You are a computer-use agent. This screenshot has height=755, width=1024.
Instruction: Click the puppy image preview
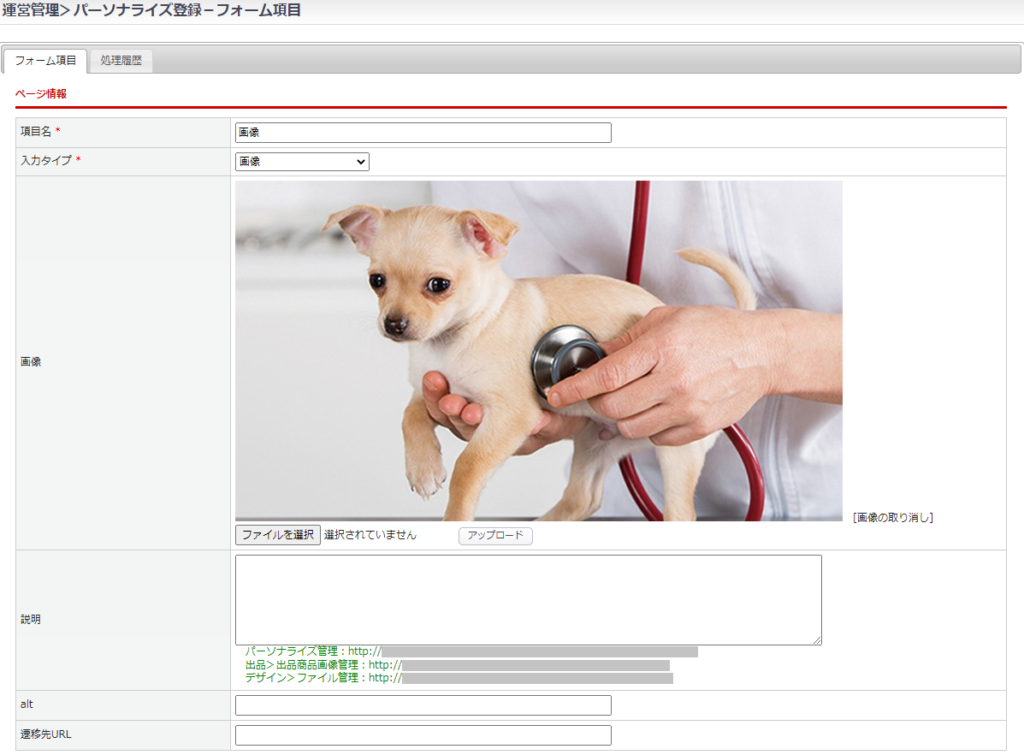pyautogui.click(x=539, y=351)
